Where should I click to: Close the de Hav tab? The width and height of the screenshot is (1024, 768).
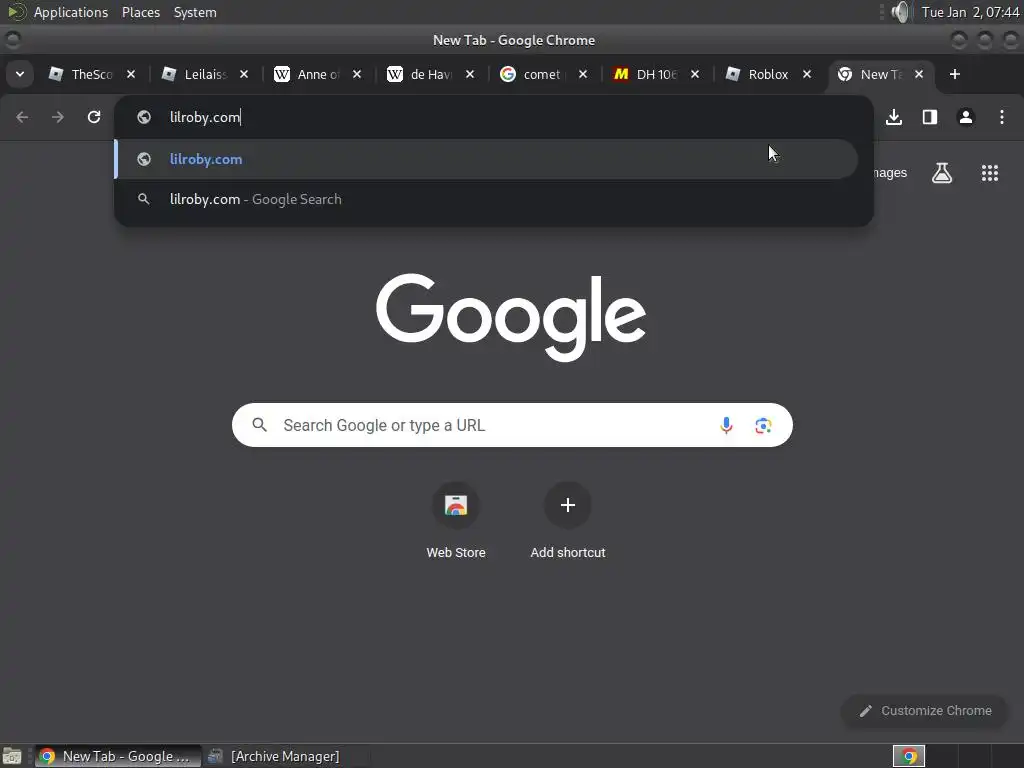[x=470, y=74]
